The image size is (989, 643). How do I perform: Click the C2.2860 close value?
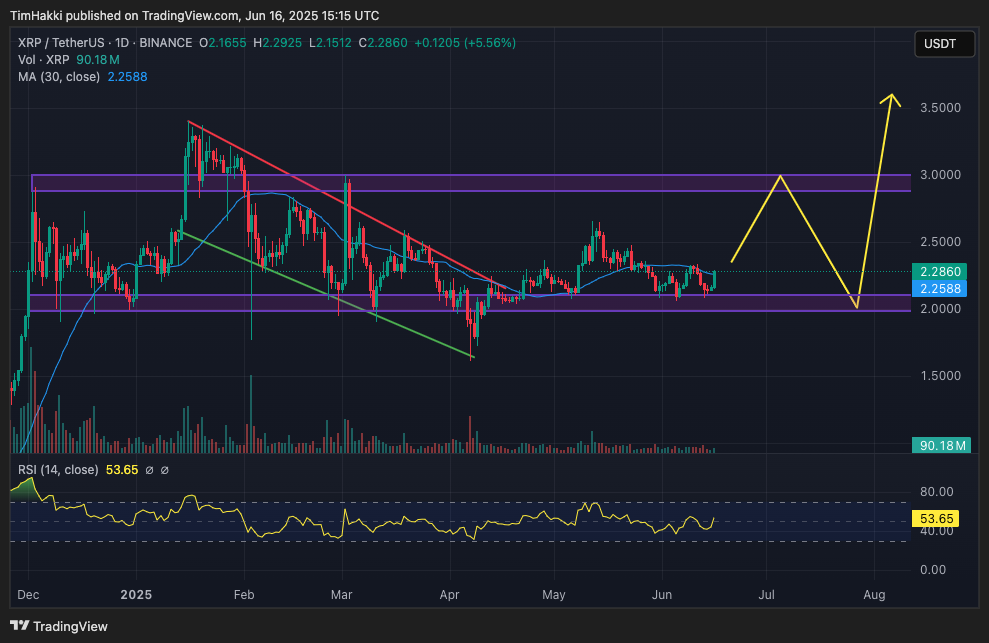point(383,43)
